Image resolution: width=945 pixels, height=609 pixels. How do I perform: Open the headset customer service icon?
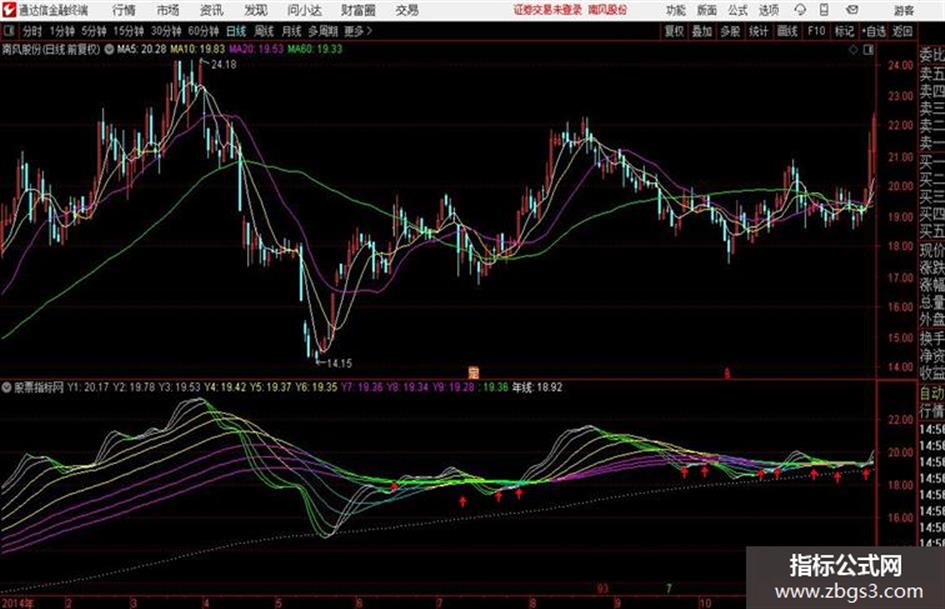800,10
